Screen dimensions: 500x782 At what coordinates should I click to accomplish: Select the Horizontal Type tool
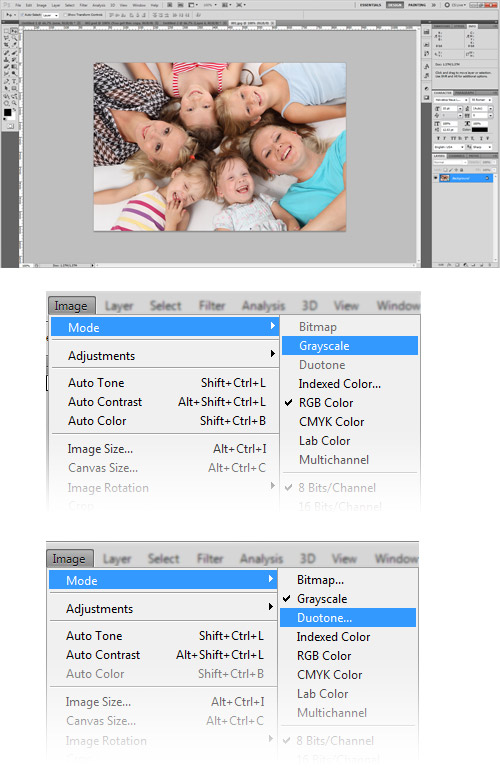click(14, 81)
